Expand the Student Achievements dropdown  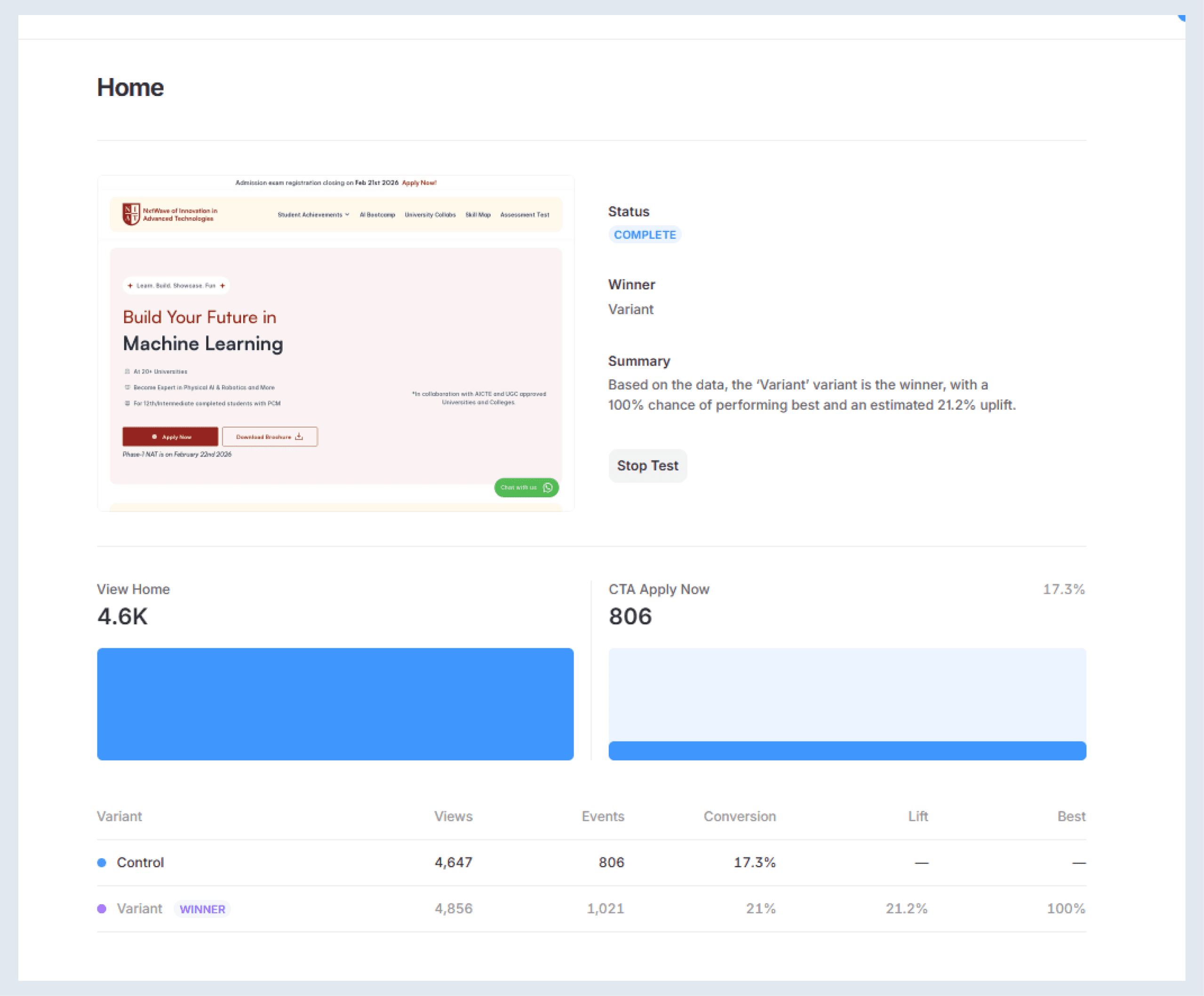pyautogui.click(x=313, y=215)
